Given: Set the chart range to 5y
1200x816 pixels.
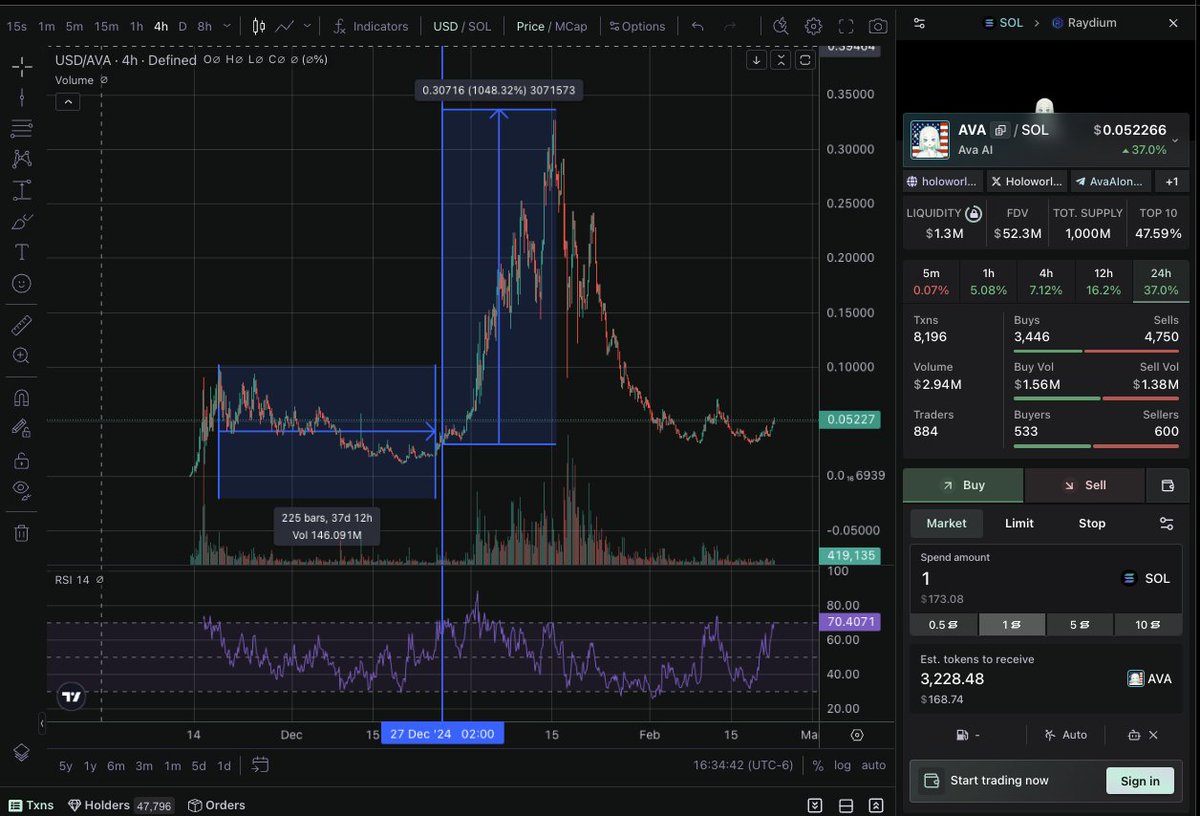Looking at the screenshot, I should coord(65,766).
